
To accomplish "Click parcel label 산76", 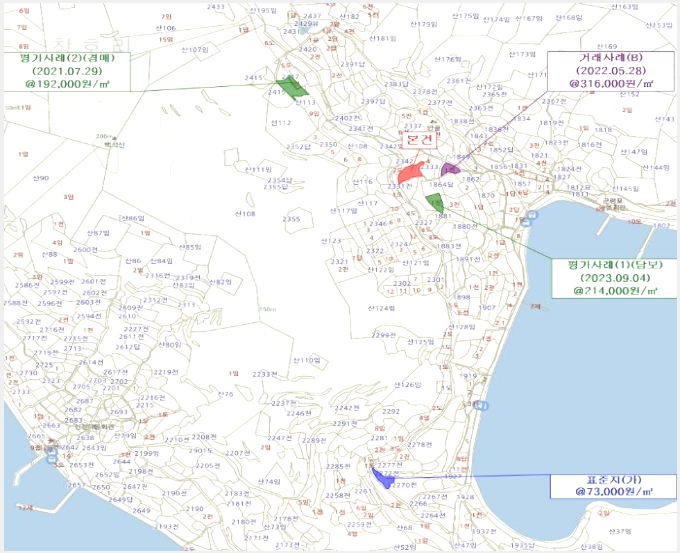I will (x=226, y=394).
